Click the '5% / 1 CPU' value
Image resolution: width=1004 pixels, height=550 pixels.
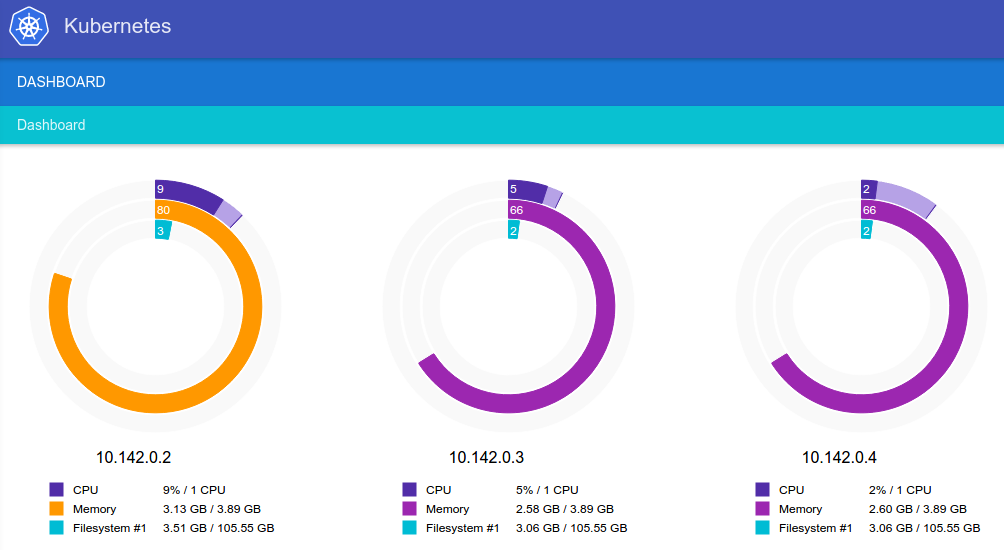click(x=547, y=490)
